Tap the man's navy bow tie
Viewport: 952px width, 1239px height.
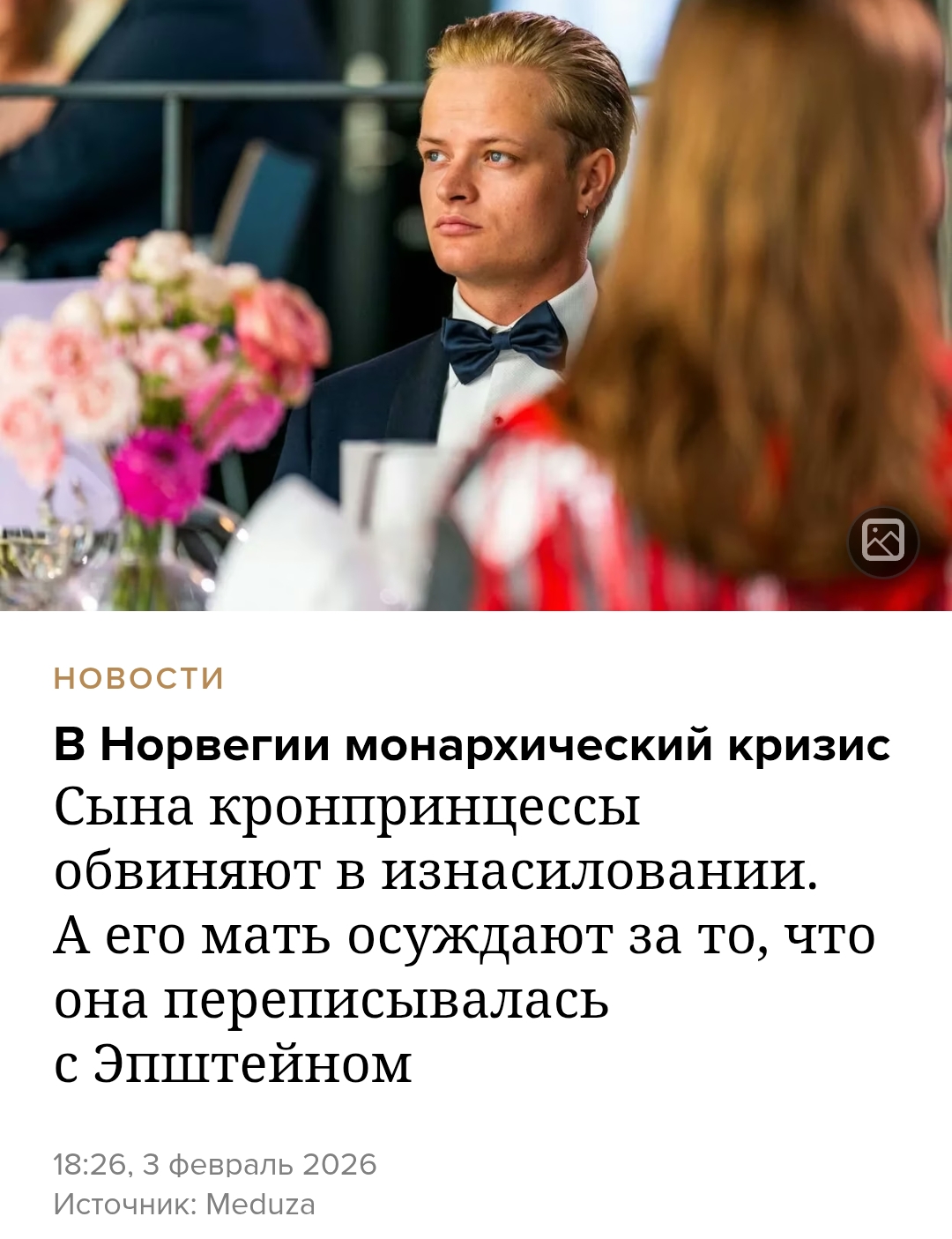tap(504, 340)
